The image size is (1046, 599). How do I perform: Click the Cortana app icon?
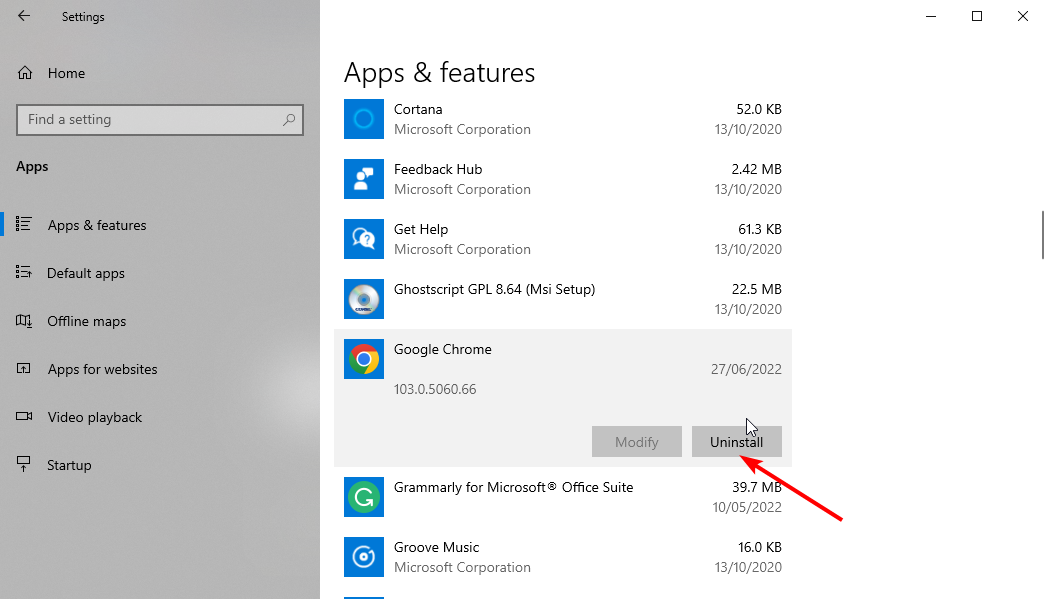click(x=364, y=119)
